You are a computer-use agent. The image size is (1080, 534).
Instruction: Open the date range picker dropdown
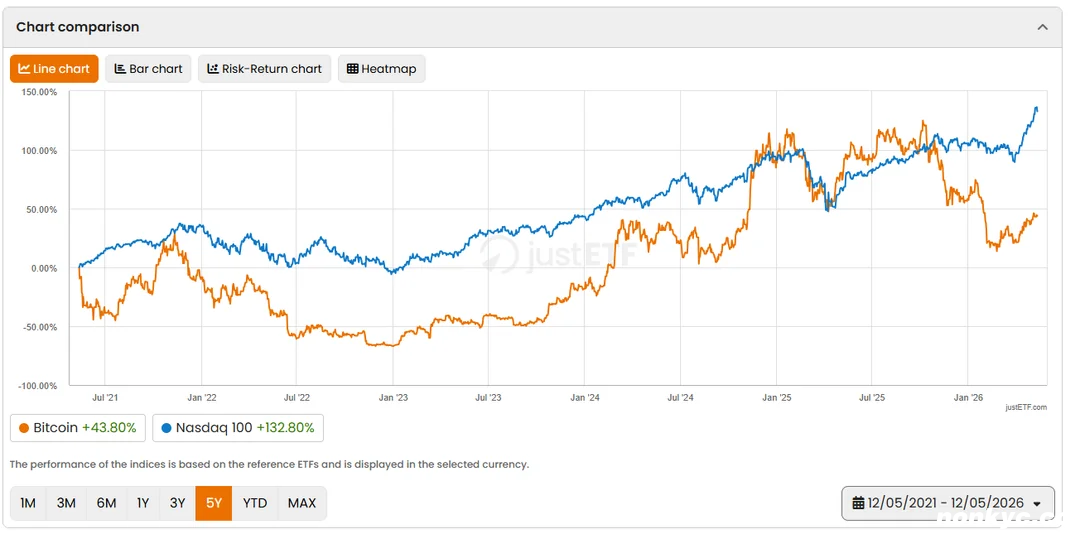[948, 503]
